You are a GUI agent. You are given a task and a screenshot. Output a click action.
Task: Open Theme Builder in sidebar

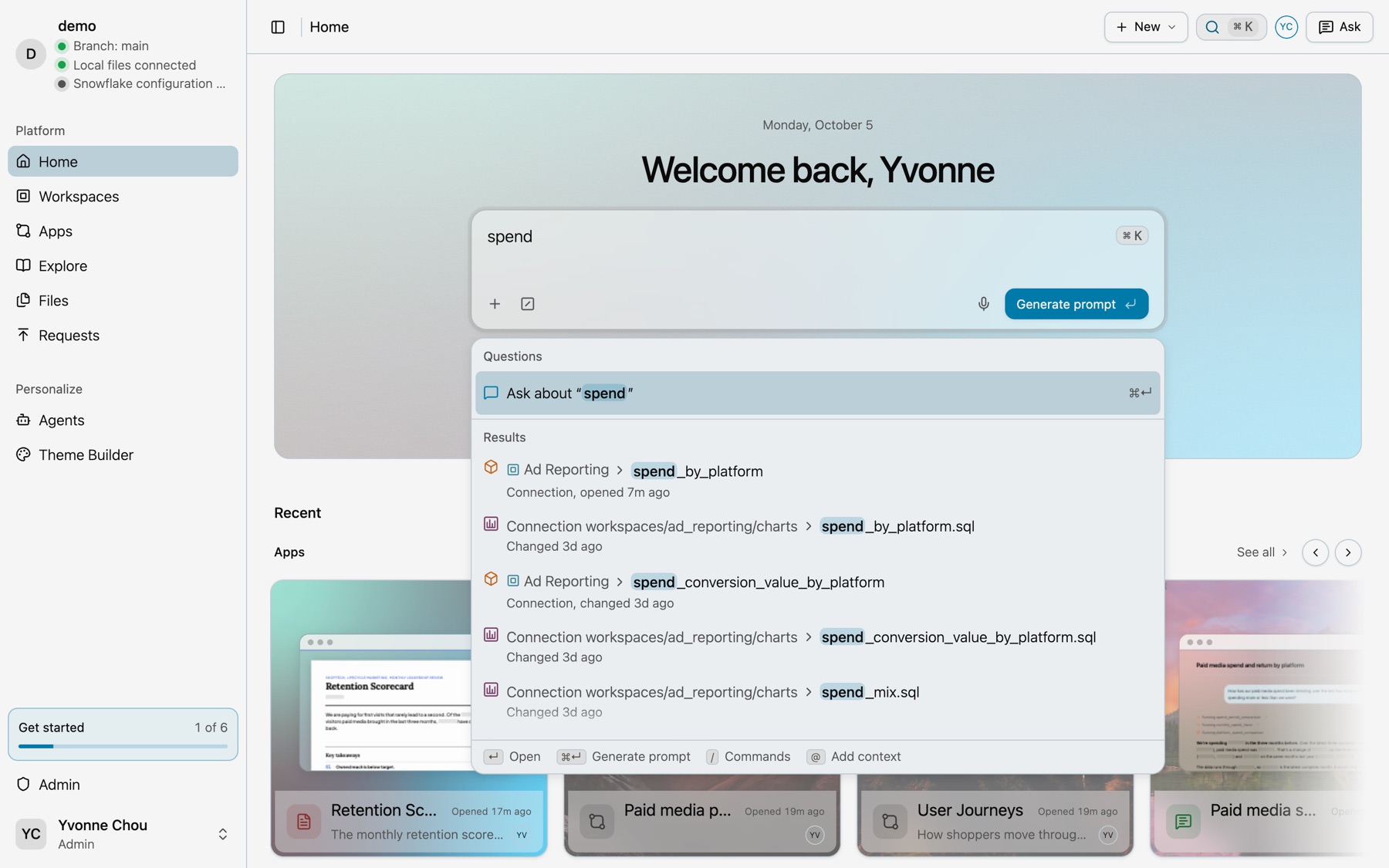tap(123, 454)
